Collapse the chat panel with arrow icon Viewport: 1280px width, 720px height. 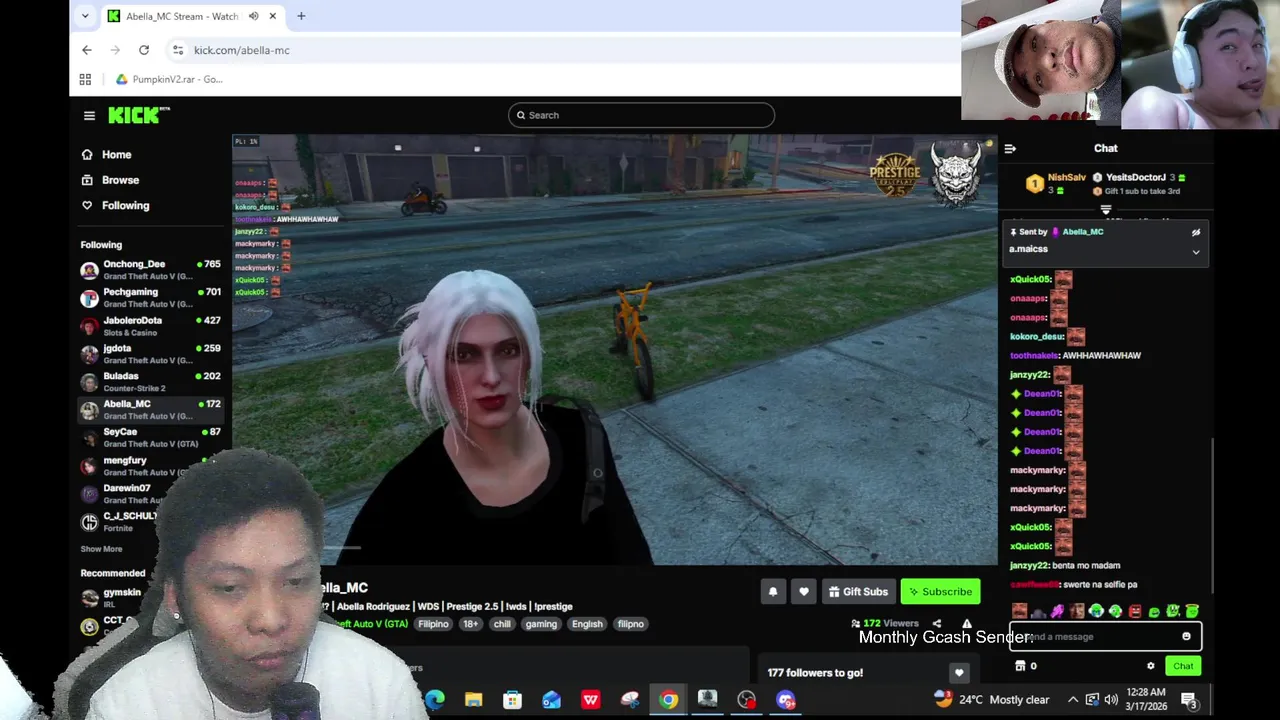point(1010,148)
